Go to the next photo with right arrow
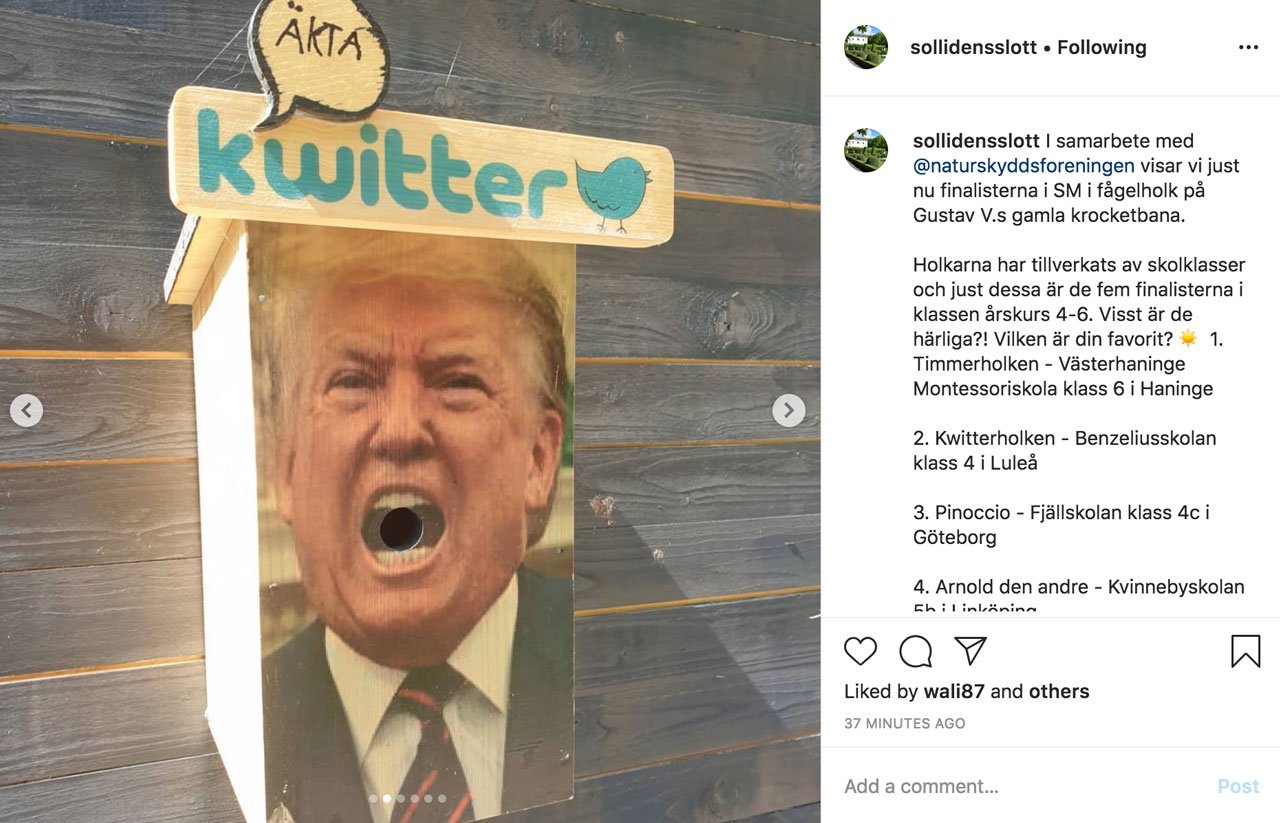1280x823 pixels. click(x=788, y=410)
